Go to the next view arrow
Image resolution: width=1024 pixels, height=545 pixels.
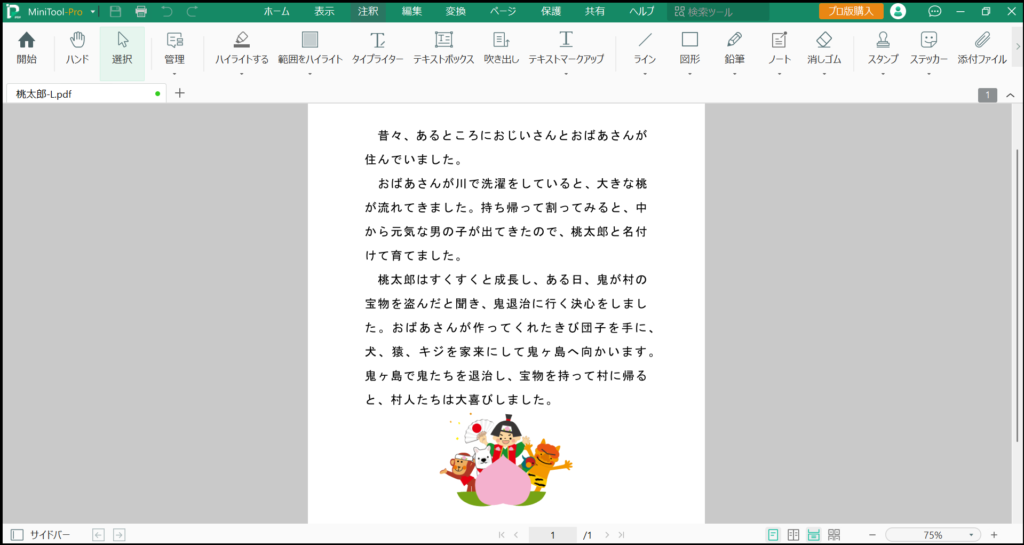point(119,535)
